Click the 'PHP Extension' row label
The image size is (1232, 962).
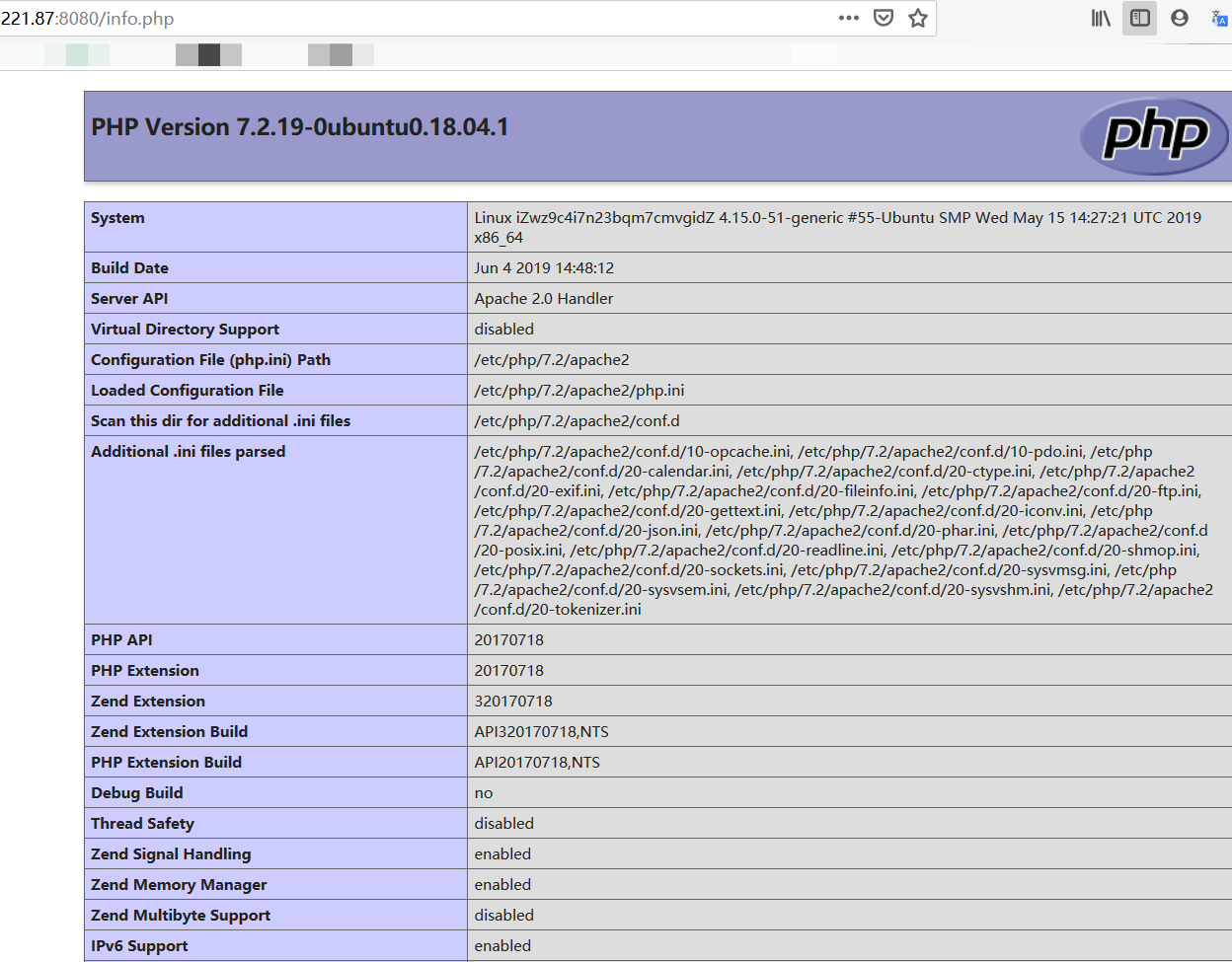tap(145, 671)
